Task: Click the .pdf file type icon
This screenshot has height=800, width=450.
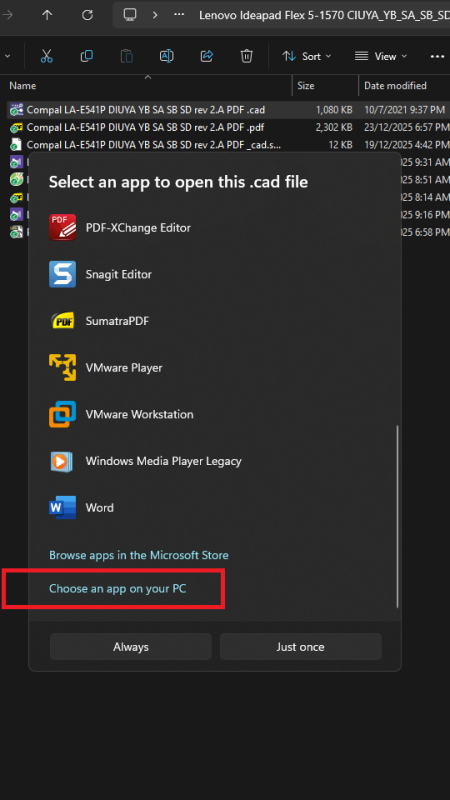Action: pyautogui.click(x=16, y=127)
